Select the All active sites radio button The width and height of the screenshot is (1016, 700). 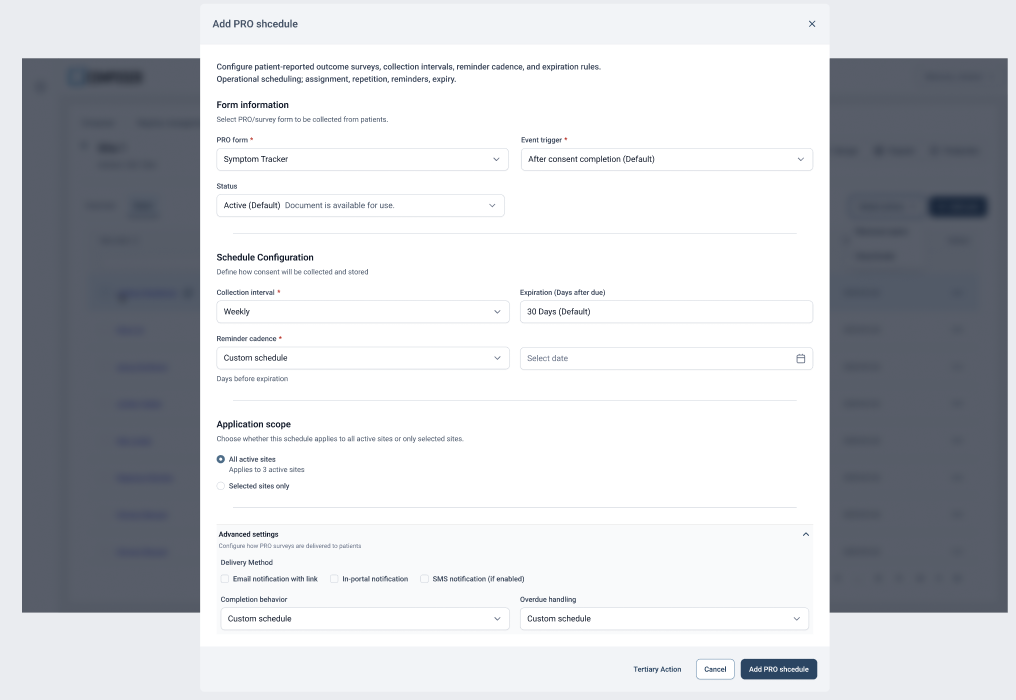220,459
